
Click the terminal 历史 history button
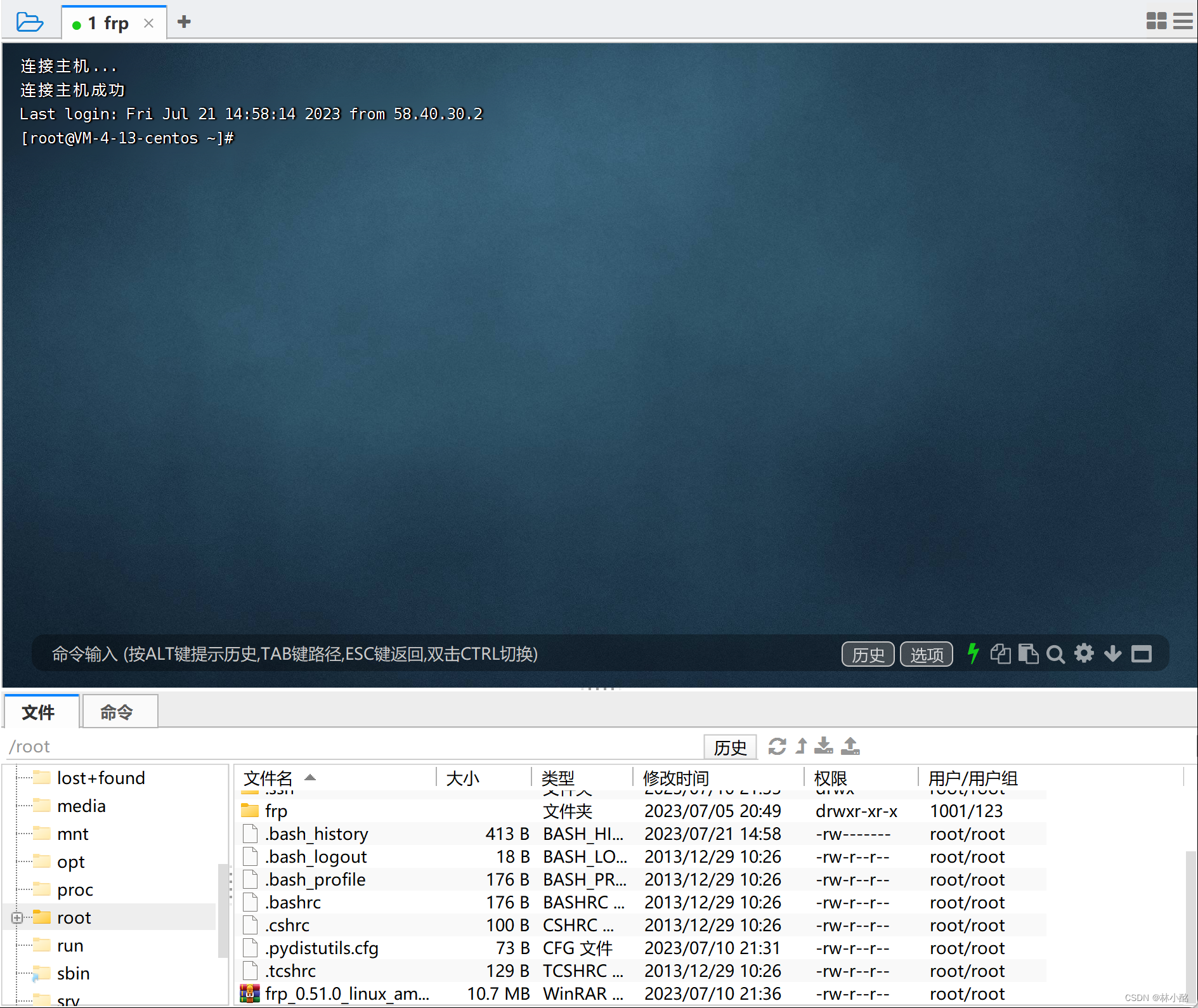point(868,654)
